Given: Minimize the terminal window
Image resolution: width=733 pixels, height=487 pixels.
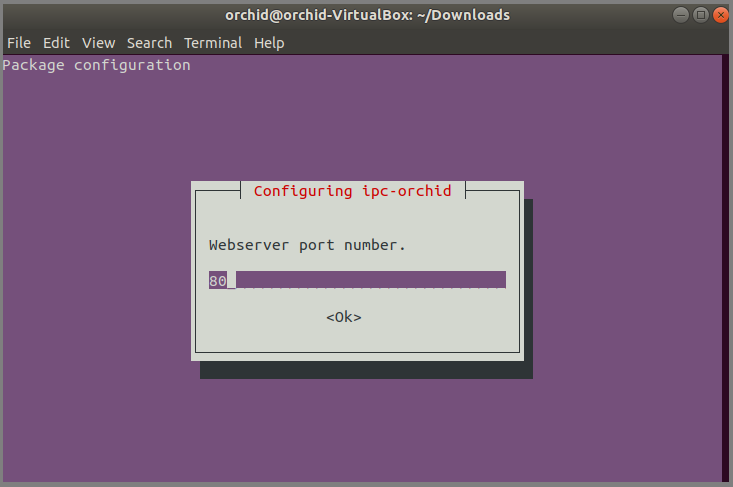Looking at the screenshot, I should [681, 15].
